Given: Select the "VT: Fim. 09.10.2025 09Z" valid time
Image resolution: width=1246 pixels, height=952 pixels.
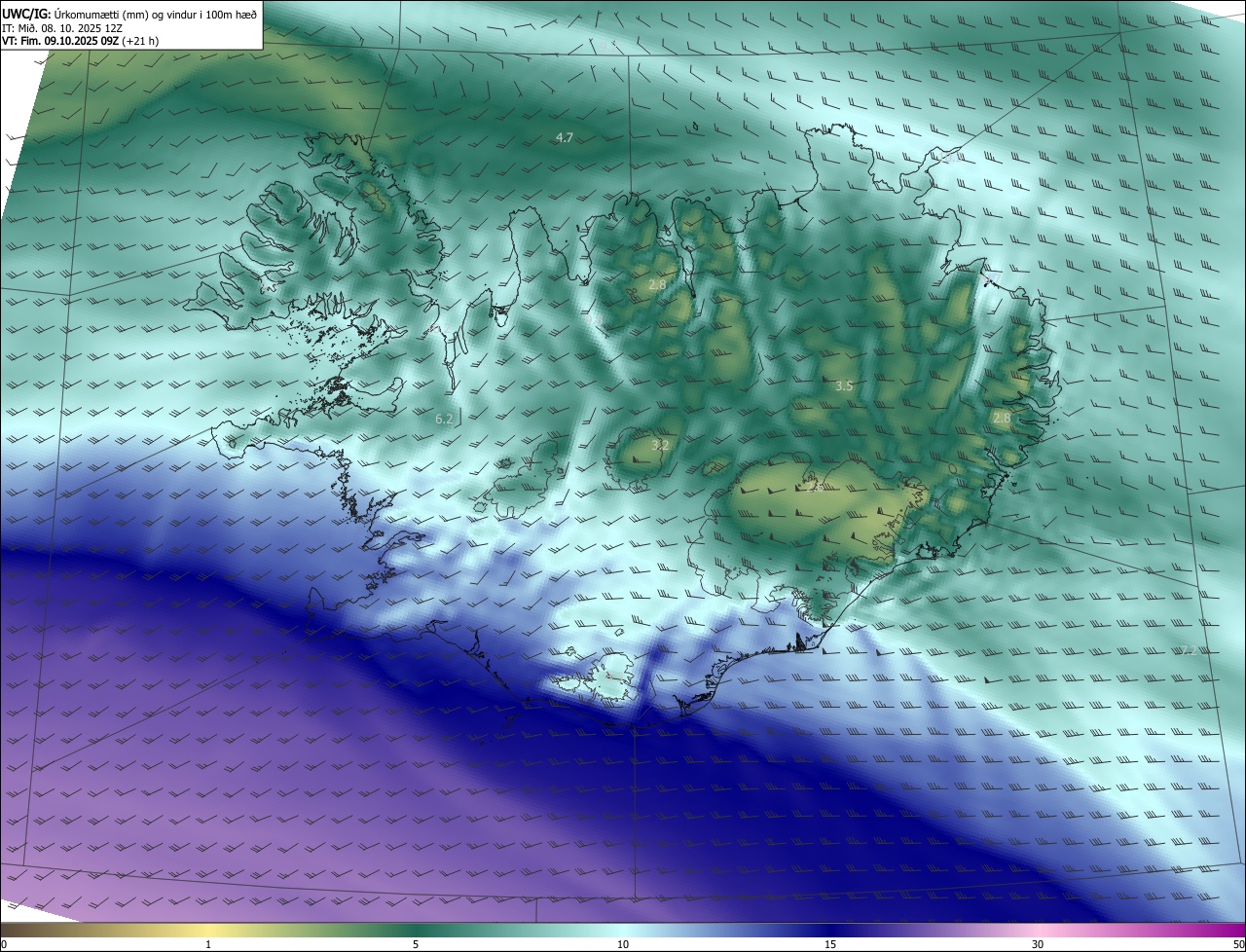Looking at the screenshot, I should (x=59, y=42).
